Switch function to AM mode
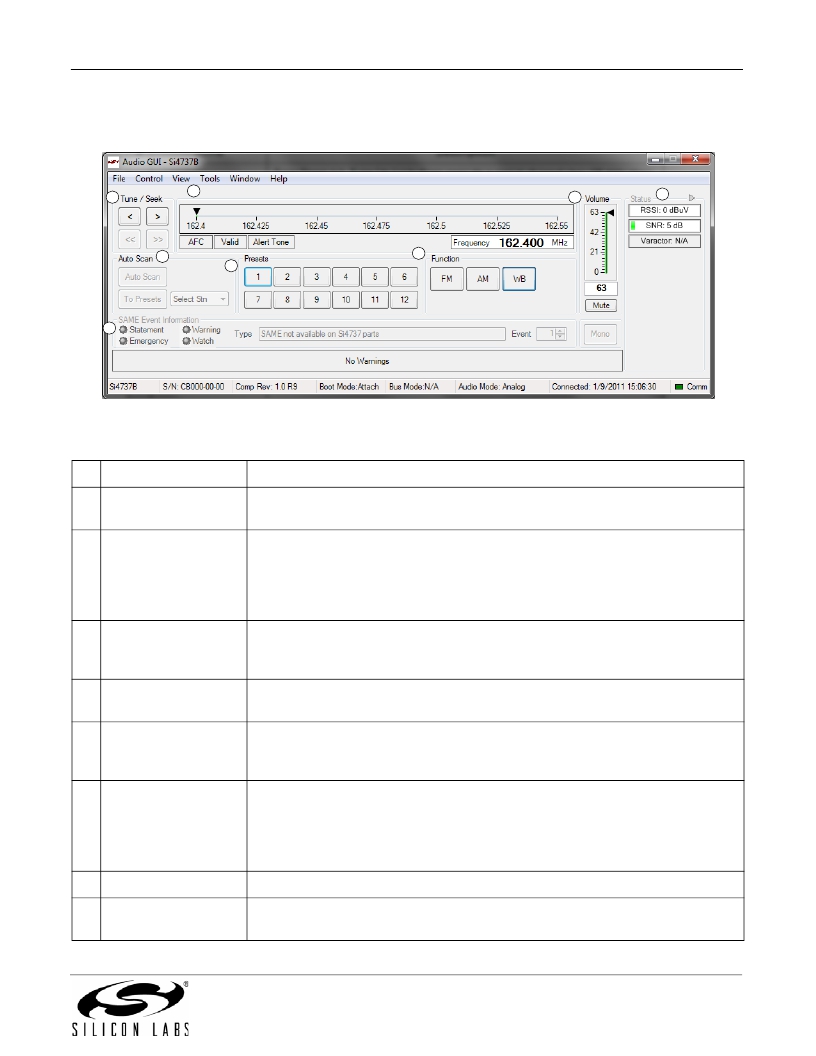The height and width of the screenshot is (1056, 816). click(483, 279)
